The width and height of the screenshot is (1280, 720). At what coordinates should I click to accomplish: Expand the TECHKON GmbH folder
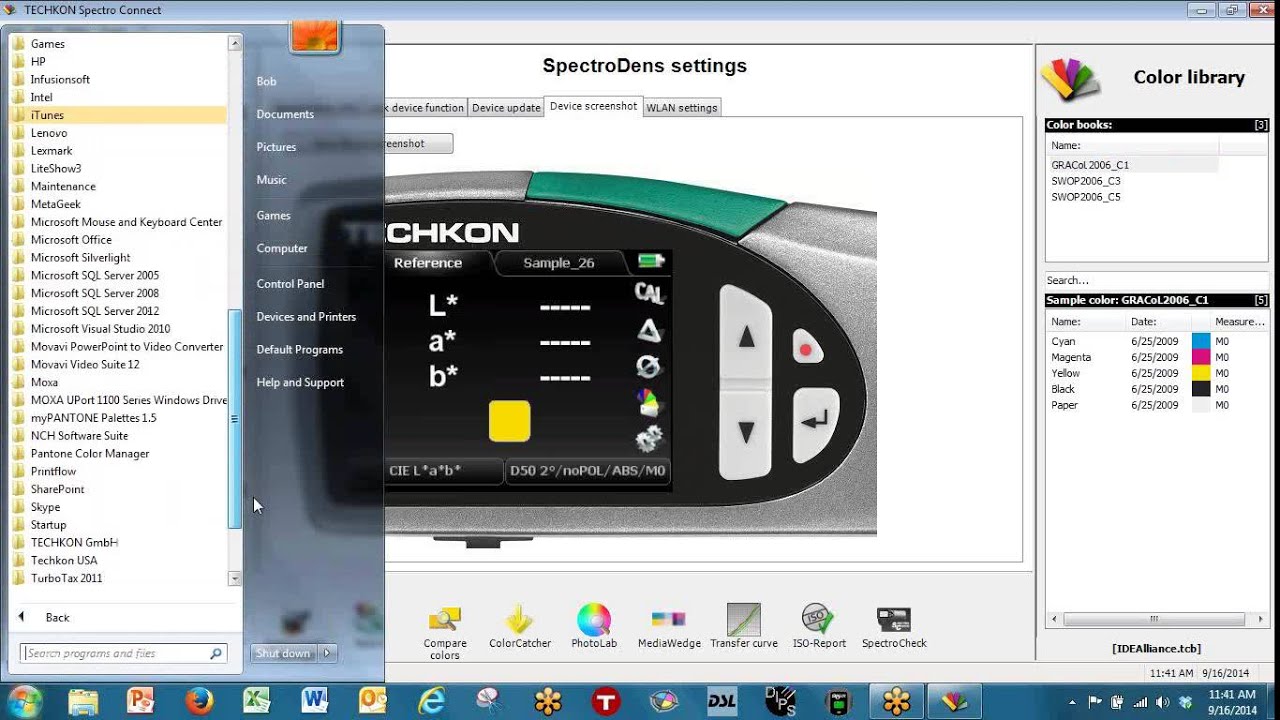tap(118, 543)
